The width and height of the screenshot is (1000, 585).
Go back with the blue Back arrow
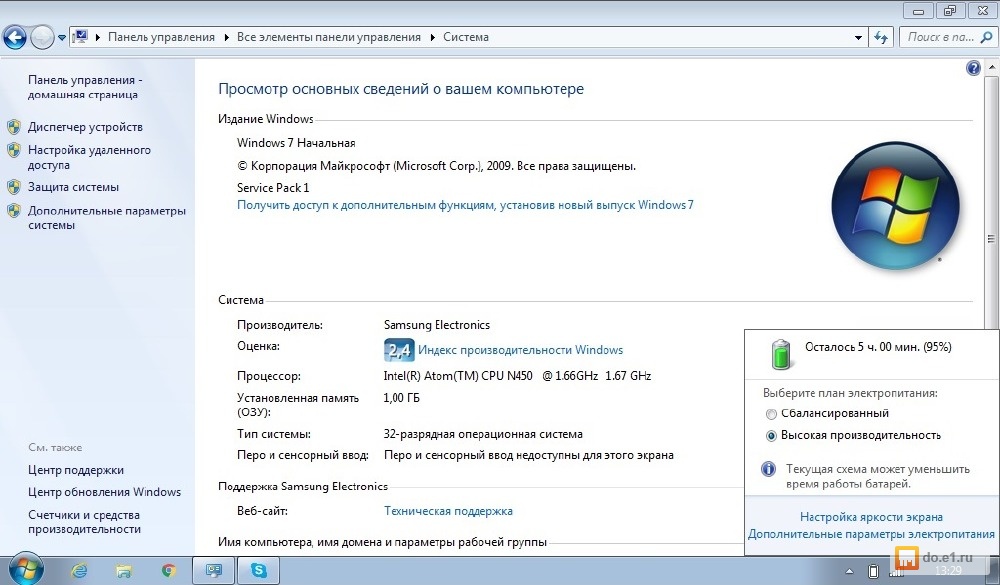pyautogui.click(x=15, y=38)
